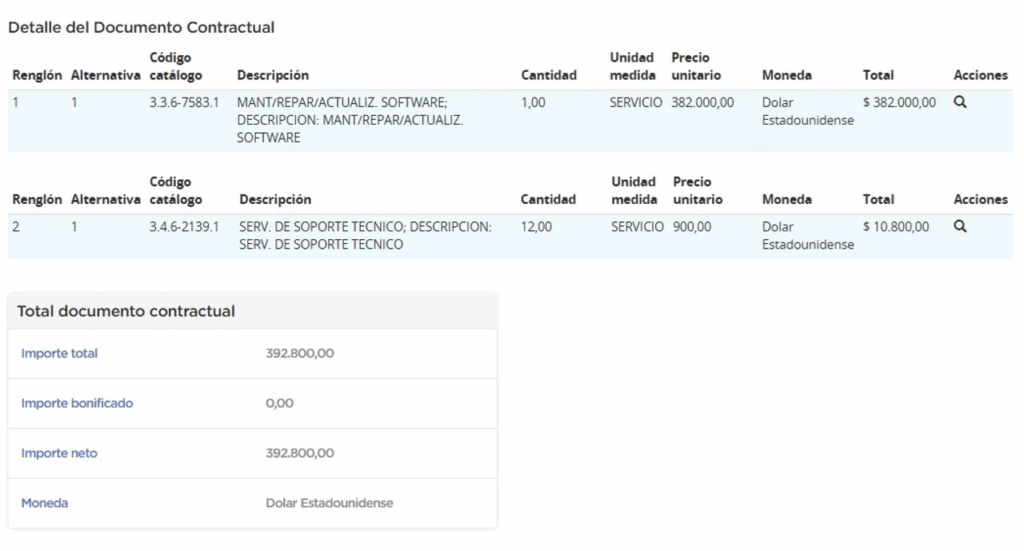The height and width of the screenshot is (551, 1024).
Task: Click 'Detalle del Documento Contractual' heading
Action: [x=141, y=27]
